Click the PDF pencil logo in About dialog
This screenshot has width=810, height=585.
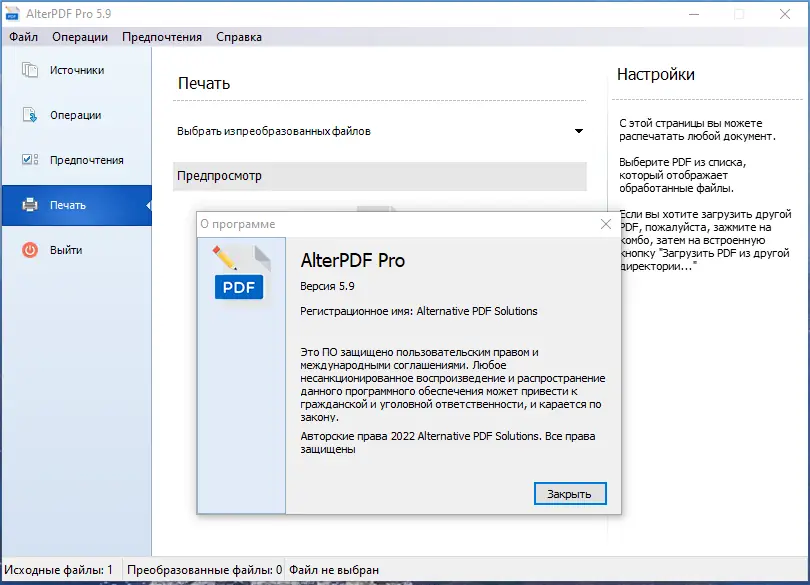pyautogui.click(x=241, y=272)
